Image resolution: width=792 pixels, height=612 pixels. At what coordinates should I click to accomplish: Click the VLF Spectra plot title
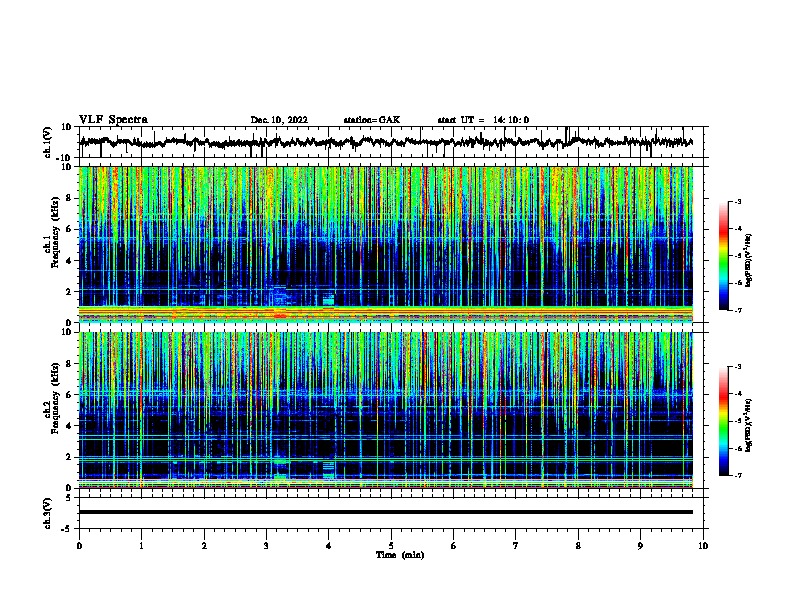(x=113, y=120)
